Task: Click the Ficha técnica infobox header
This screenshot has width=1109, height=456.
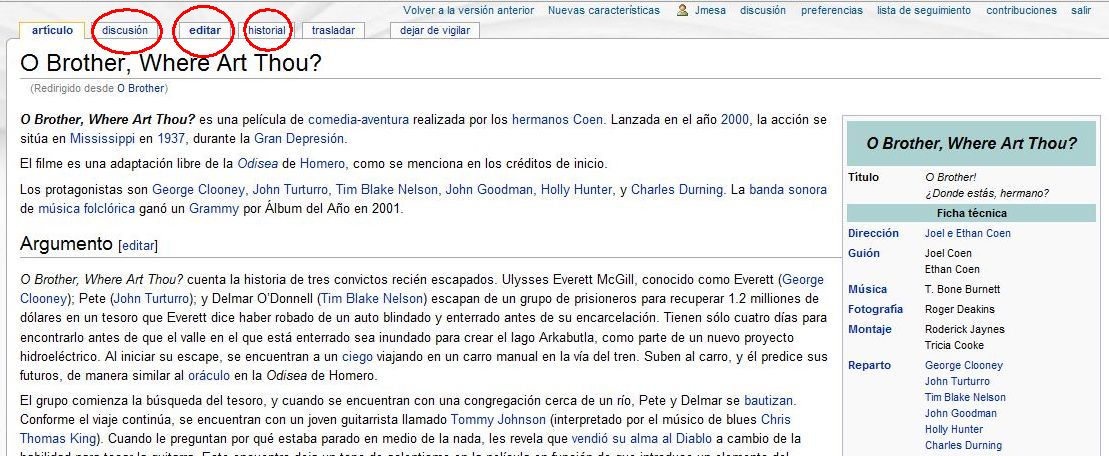Action: (972, 213)
